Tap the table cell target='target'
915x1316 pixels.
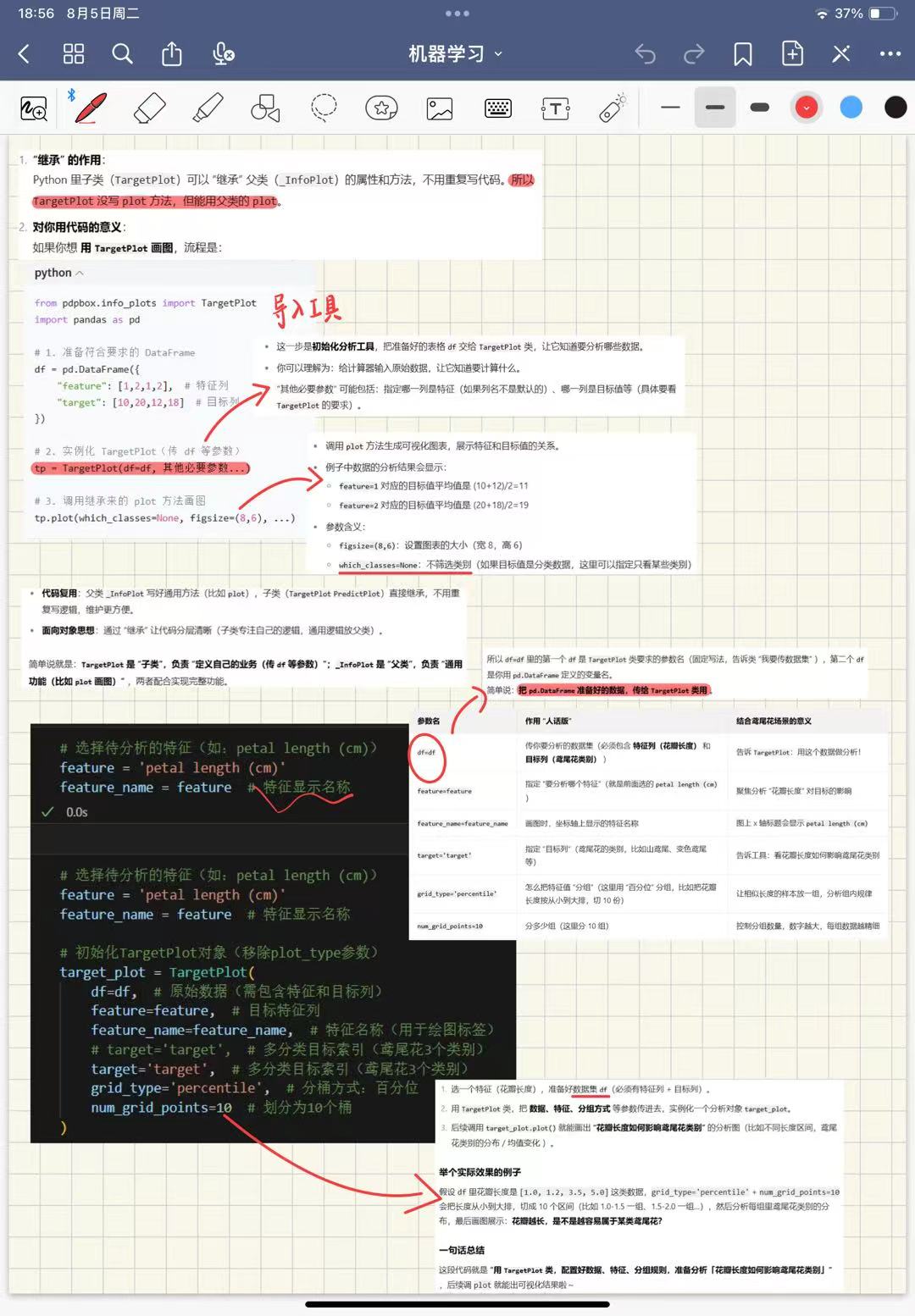tap(443, 855)
